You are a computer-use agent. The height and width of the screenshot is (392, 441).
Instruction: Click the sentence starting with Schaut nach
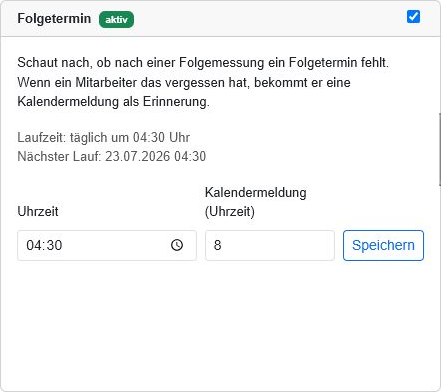[203, 63]
